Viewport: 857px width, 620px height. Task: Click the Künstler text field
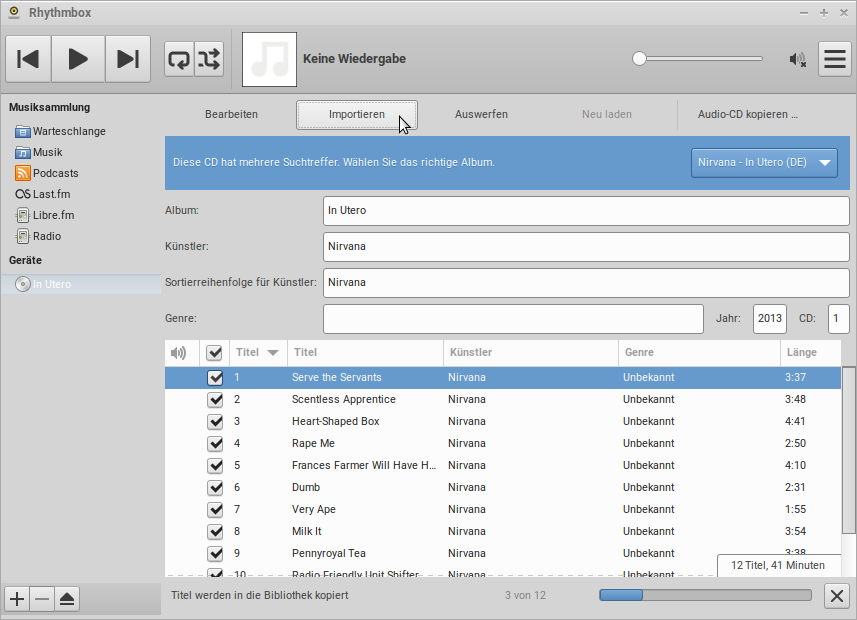586,247
